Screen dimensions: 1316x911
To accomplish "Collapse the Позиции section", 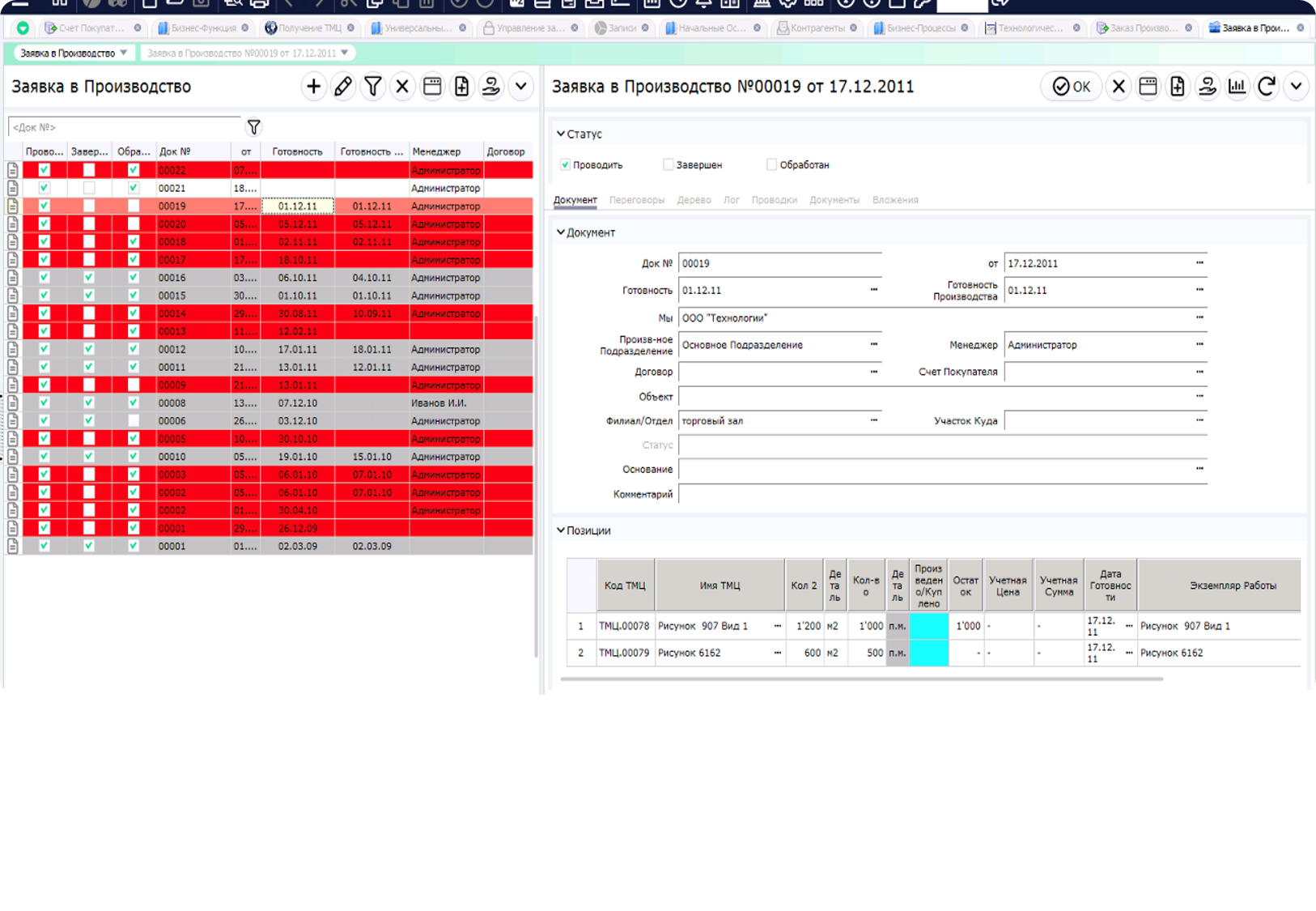I will [x=560, y=530].
